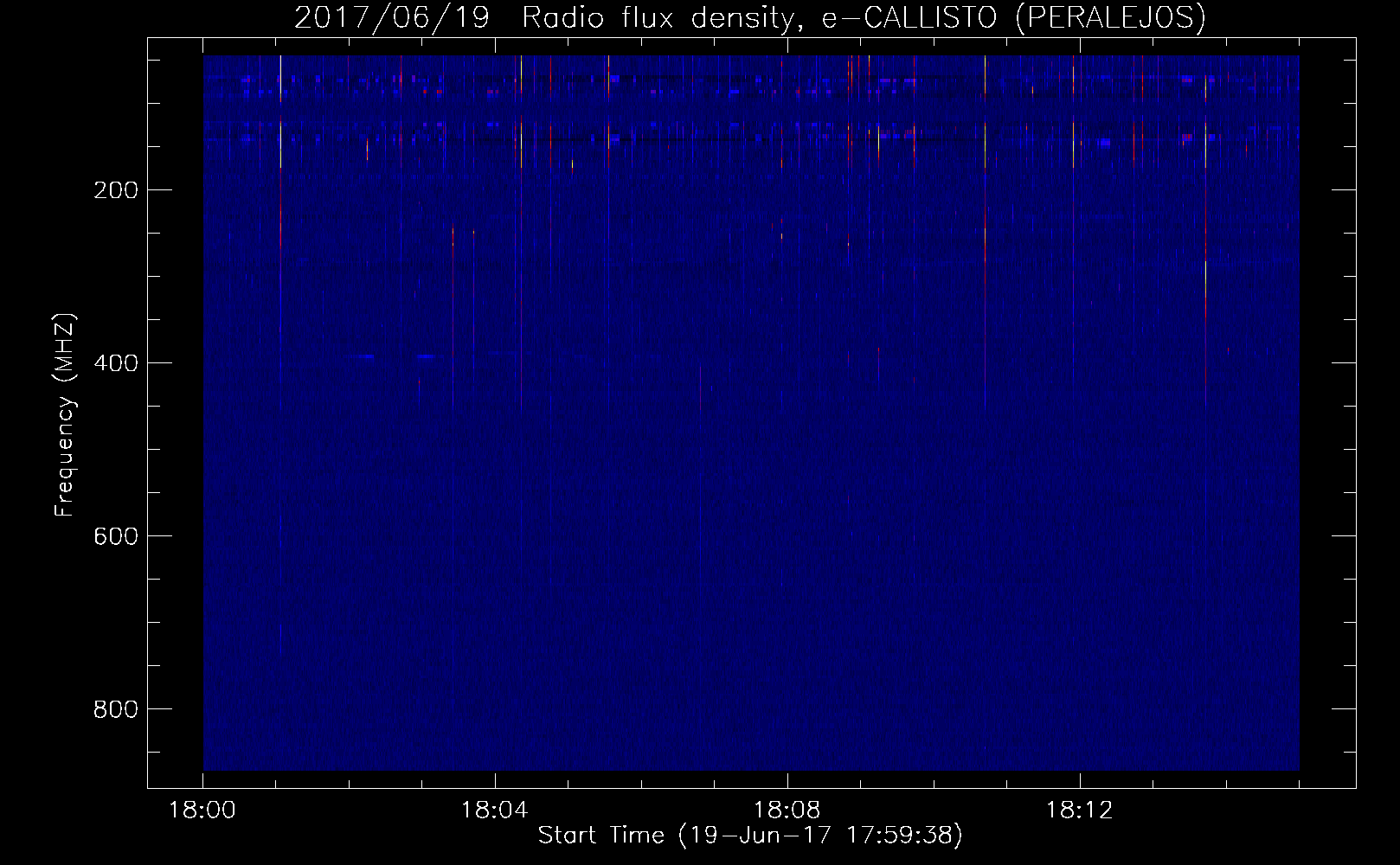Image resolution: width=1400 pixels, height=865 pixels.
Task: Click the 200 frequency tick label
Action: (115, 190)
